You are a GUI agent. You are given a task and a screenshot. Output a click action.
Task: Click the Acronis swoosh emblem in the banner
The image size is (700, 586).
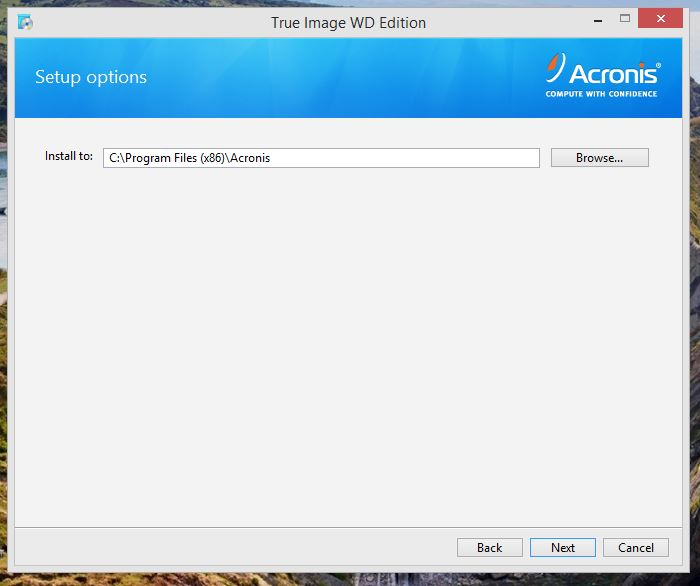click(555, 69)
